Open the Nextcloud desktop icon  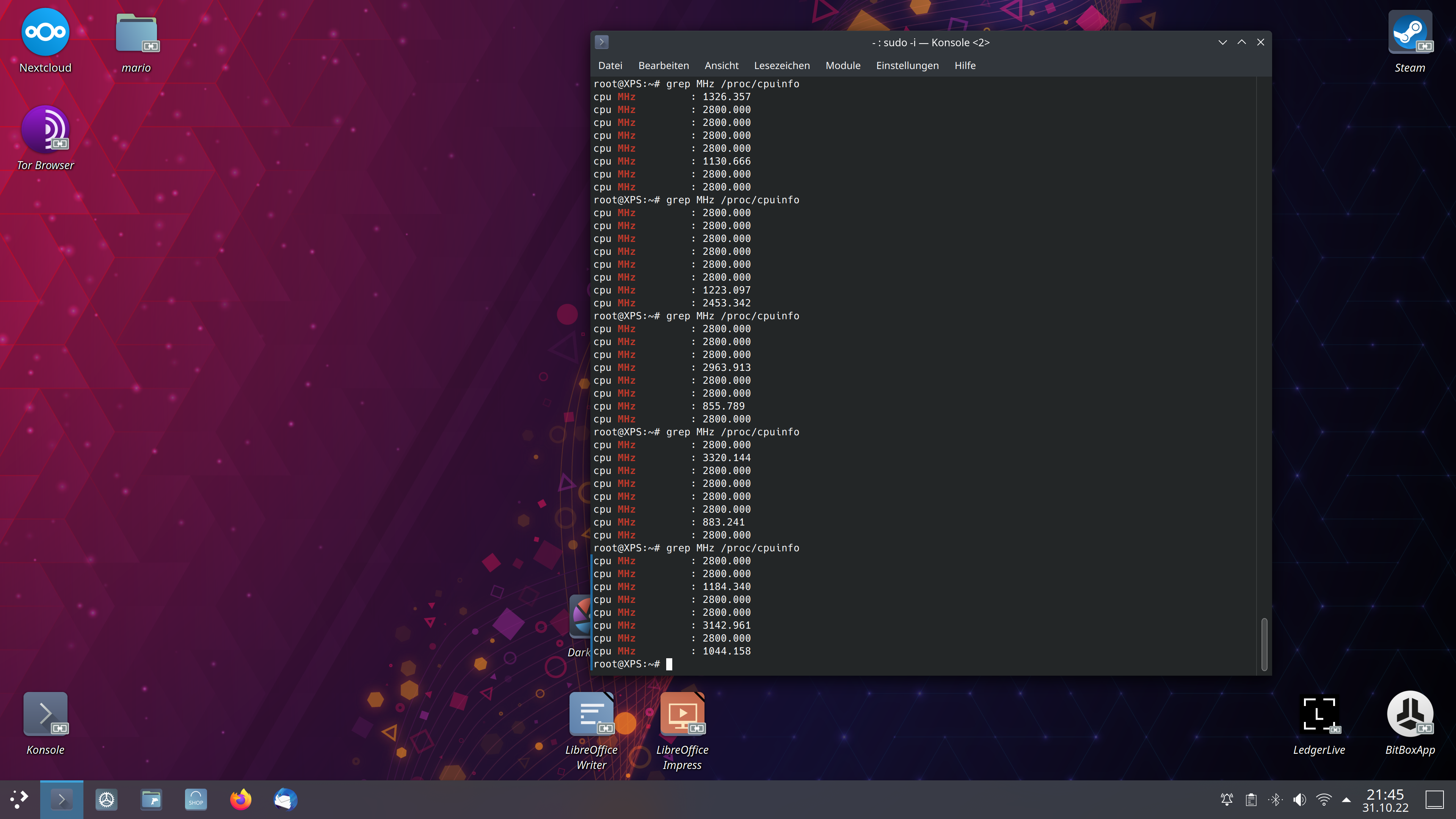point(45,33)
